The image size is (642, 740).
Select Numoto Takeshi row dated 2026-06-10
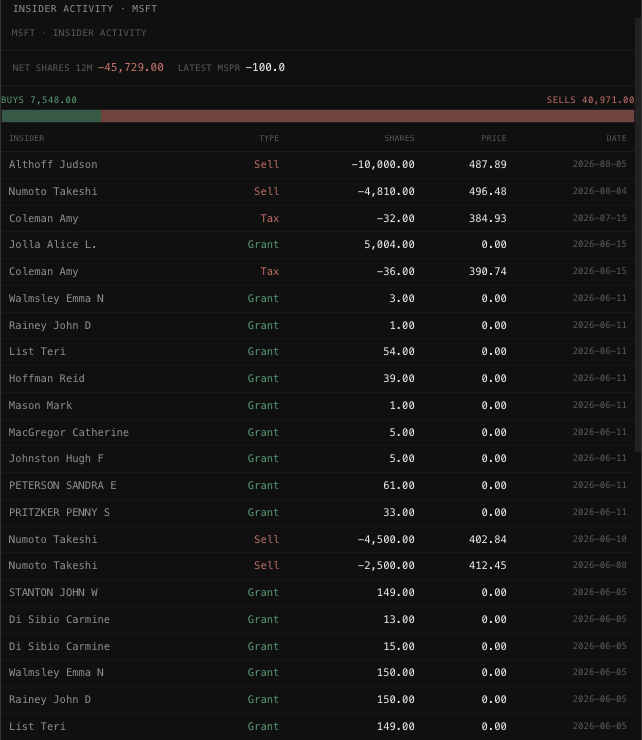[318, 539]
